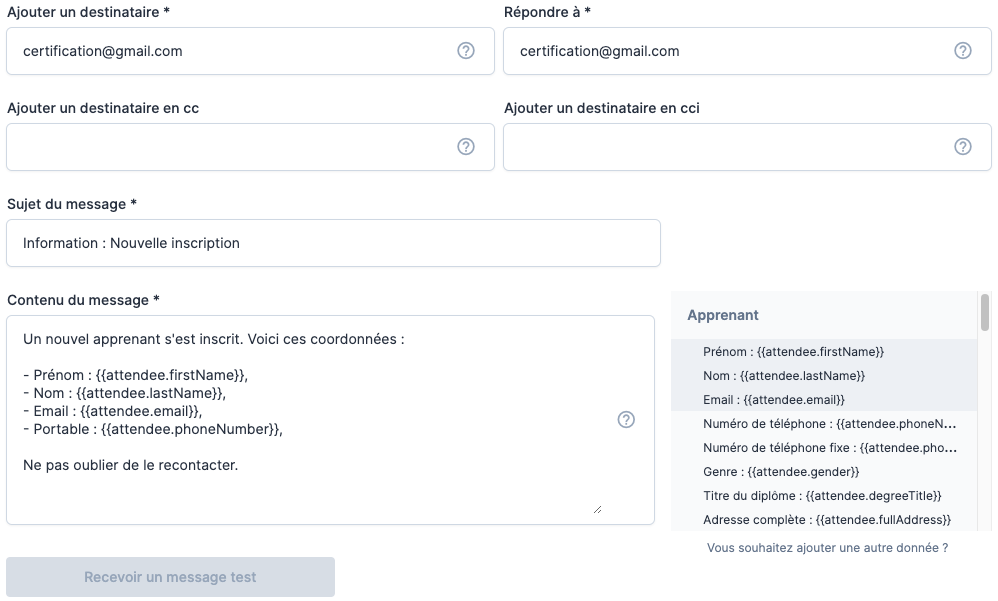The height and width of the screenshot is (601, 998).
Task: Choose the 'Email' attendee variable
Action: [x=774, y=400]
